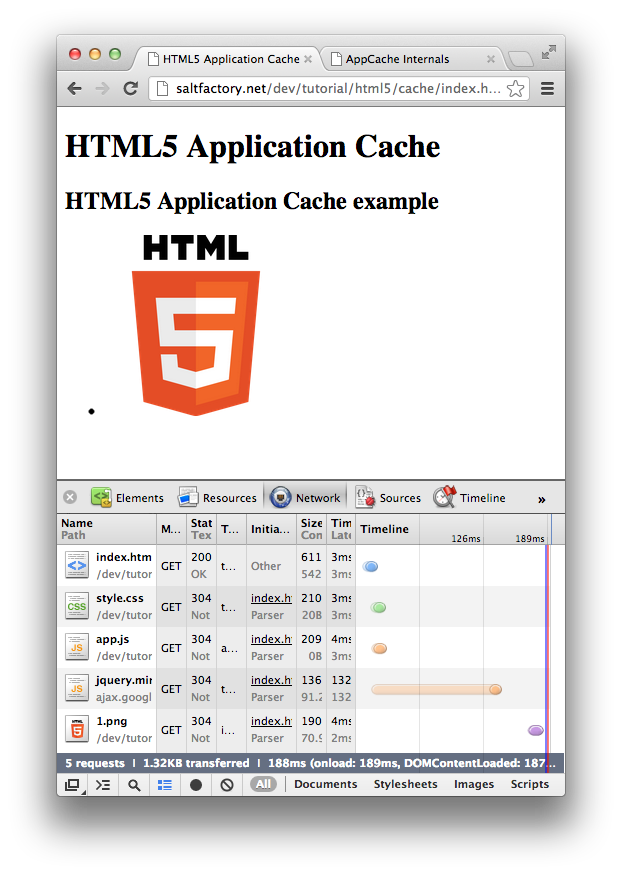Screen dimensions: 622x875
Task: Sort by Status column header
Action: click(201, 528)
